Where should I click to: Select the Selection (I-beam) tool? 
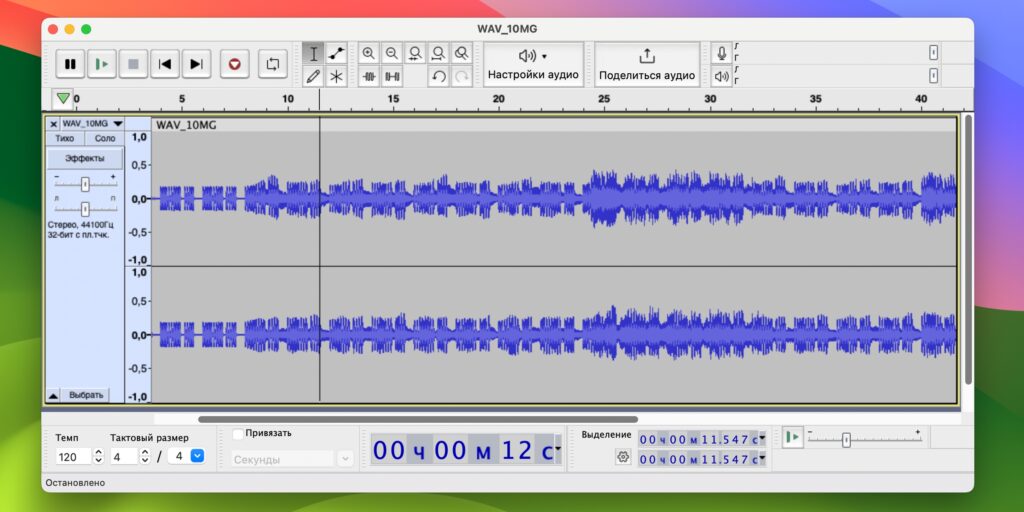point(313,54)
